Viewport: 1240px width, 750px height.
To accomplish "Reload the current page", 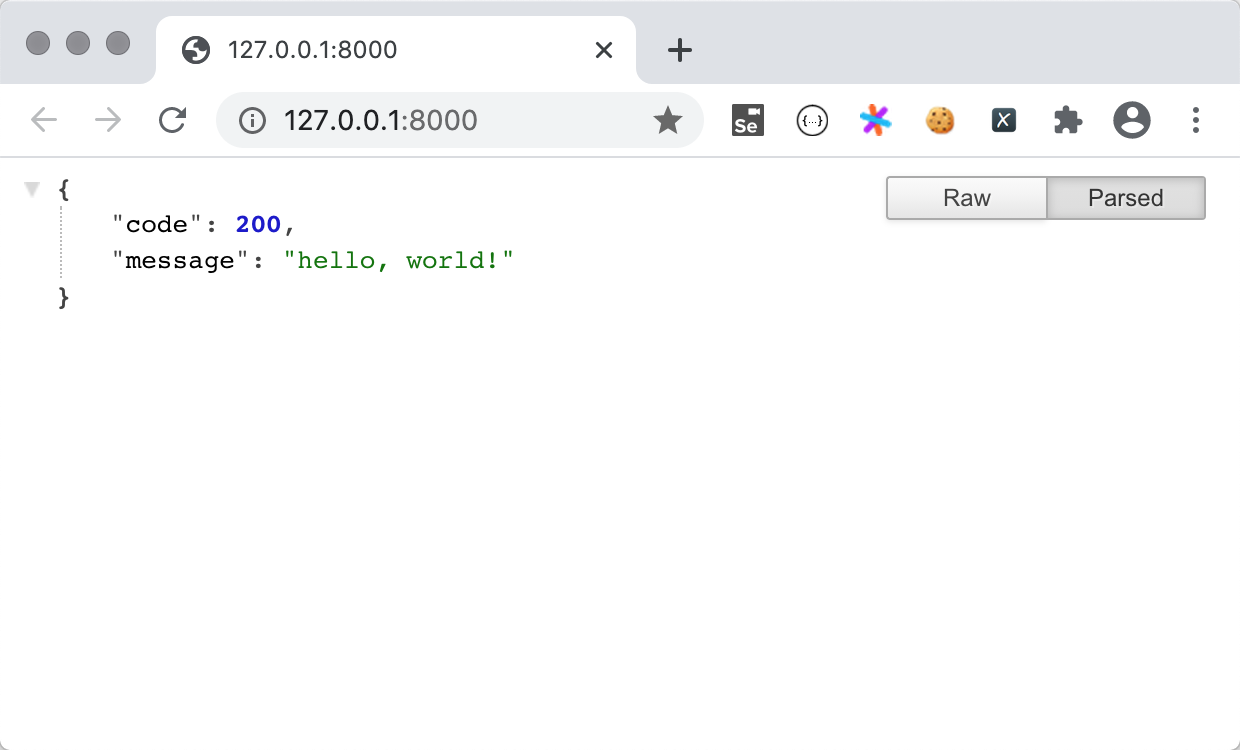I will point(172,121).
